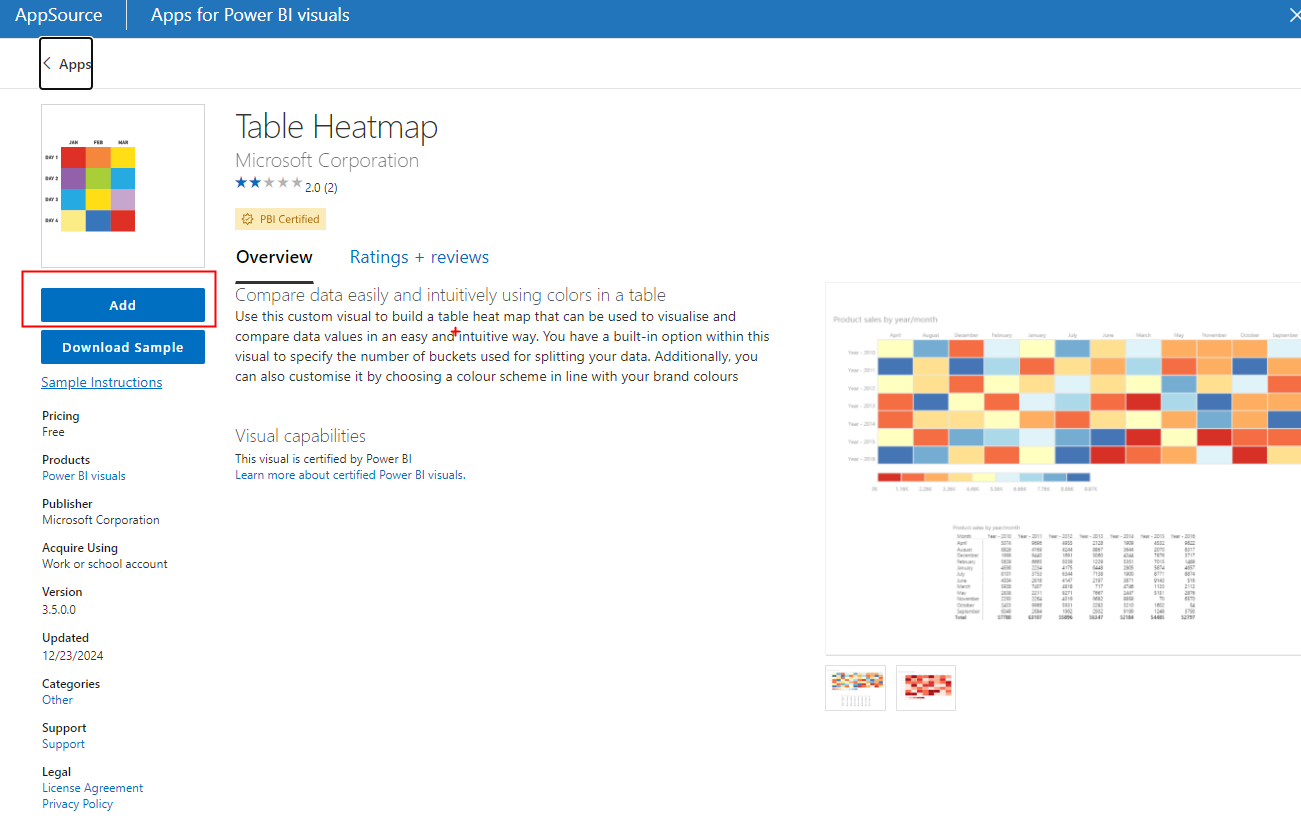1301x830 pixels.
Task: Go back to the Apps list
Action: 67,64
